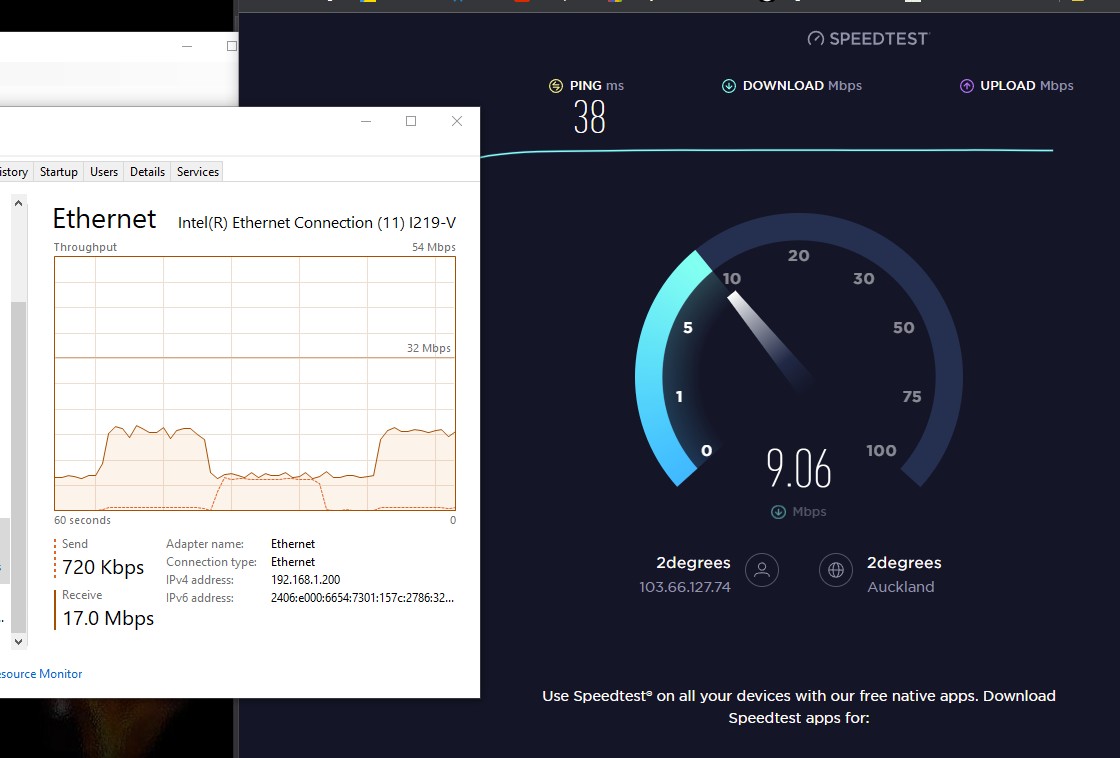Open the Users tab
This screenshot has height=758, width=1120.
click(104, 172)
